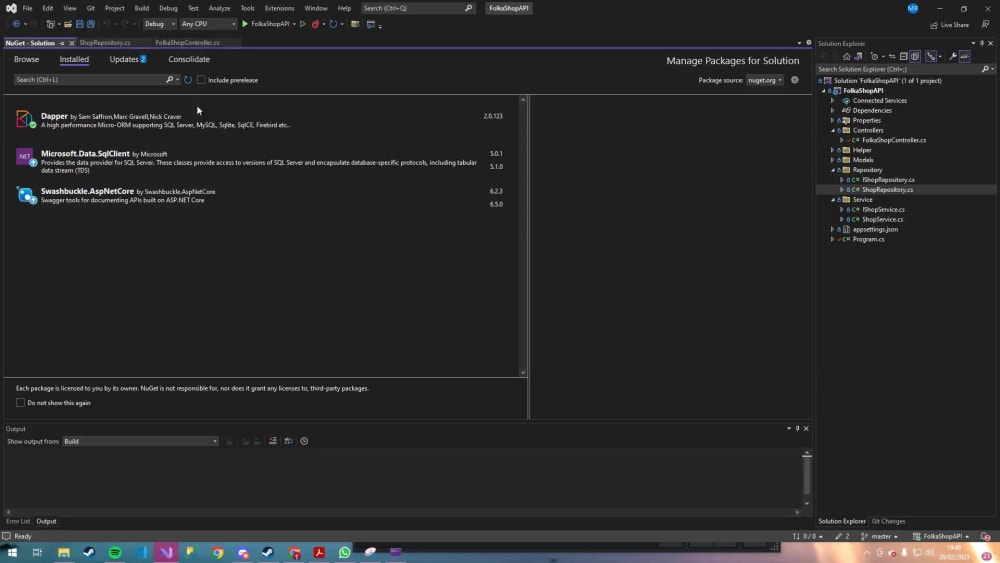Viewport: 1000px width, 563px height.
Task: Switch to the Browse tab
Action: pos(27,59)
